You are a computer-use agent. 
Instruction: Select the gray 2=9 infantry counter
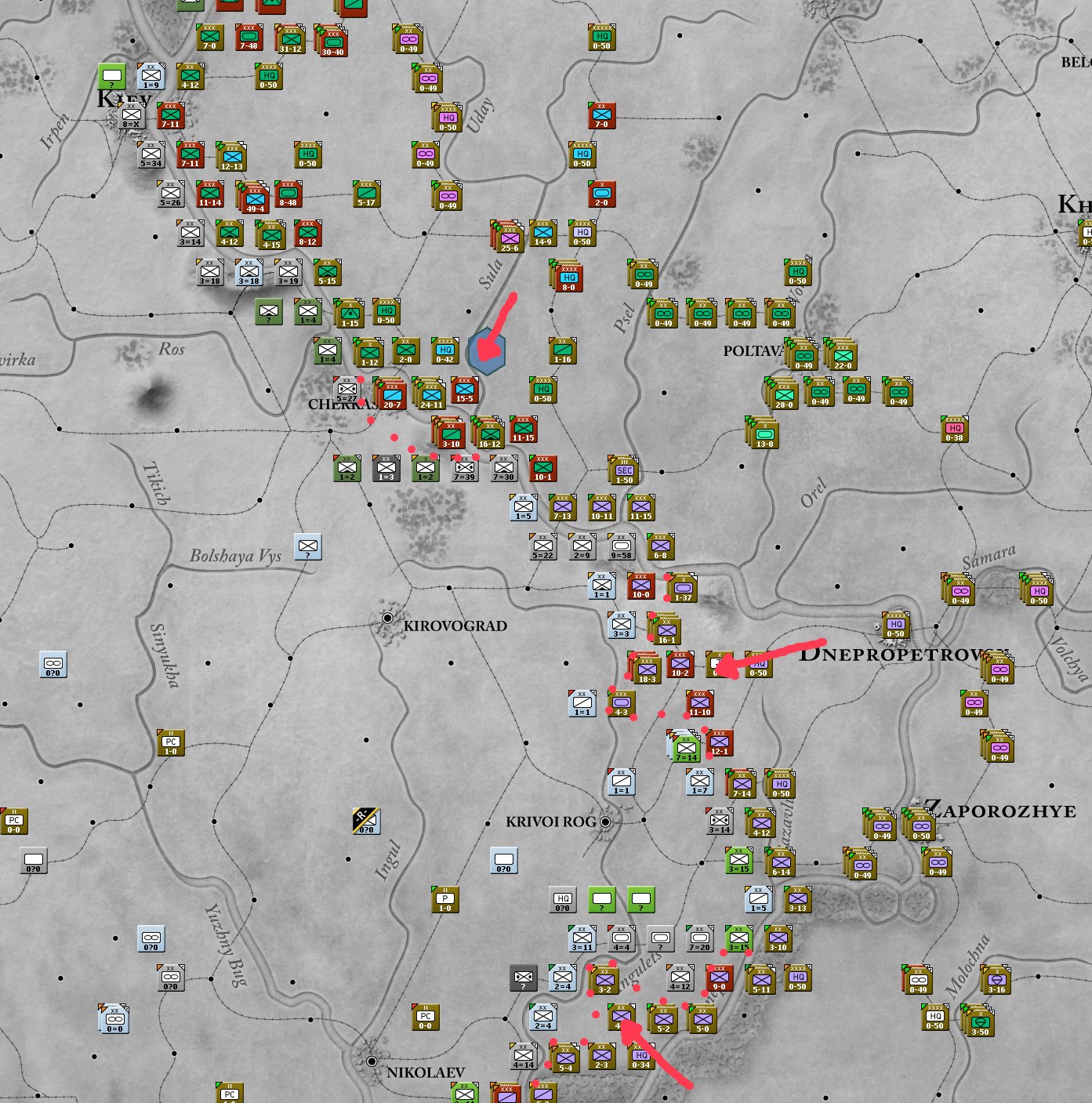582,547
